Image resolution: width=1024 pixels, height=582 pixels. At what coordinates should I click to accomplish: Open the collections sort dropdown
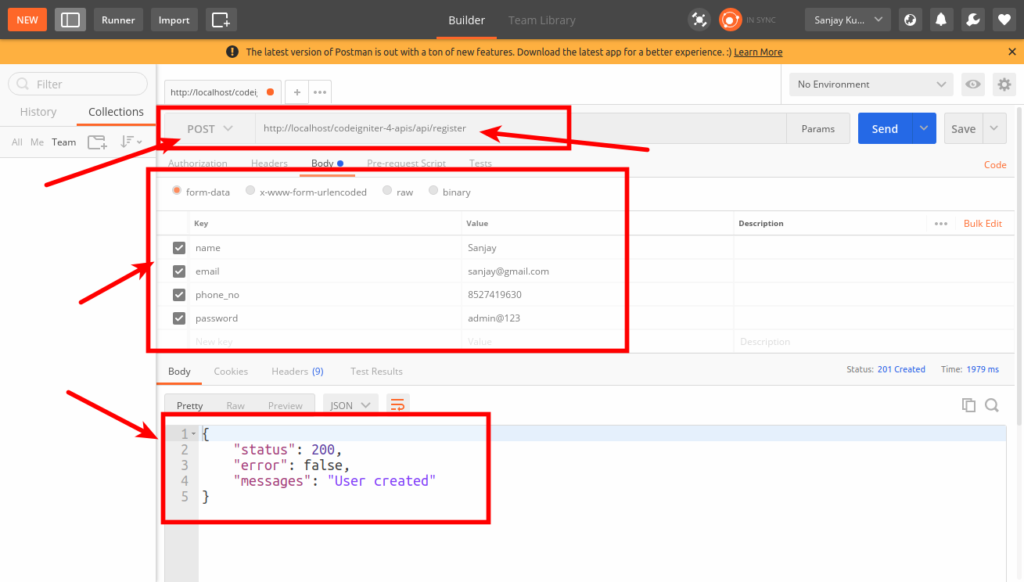[x=131, y=142]
